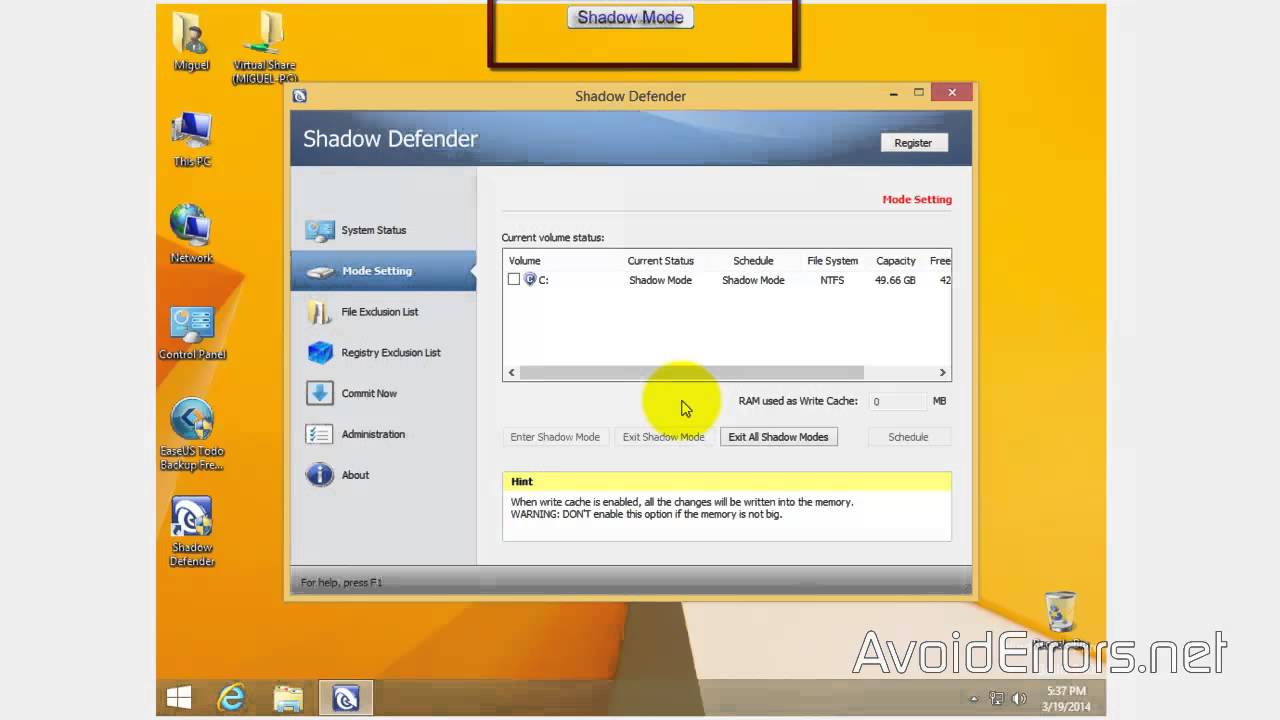Select the C: volume shadow icon

(530, 280)
